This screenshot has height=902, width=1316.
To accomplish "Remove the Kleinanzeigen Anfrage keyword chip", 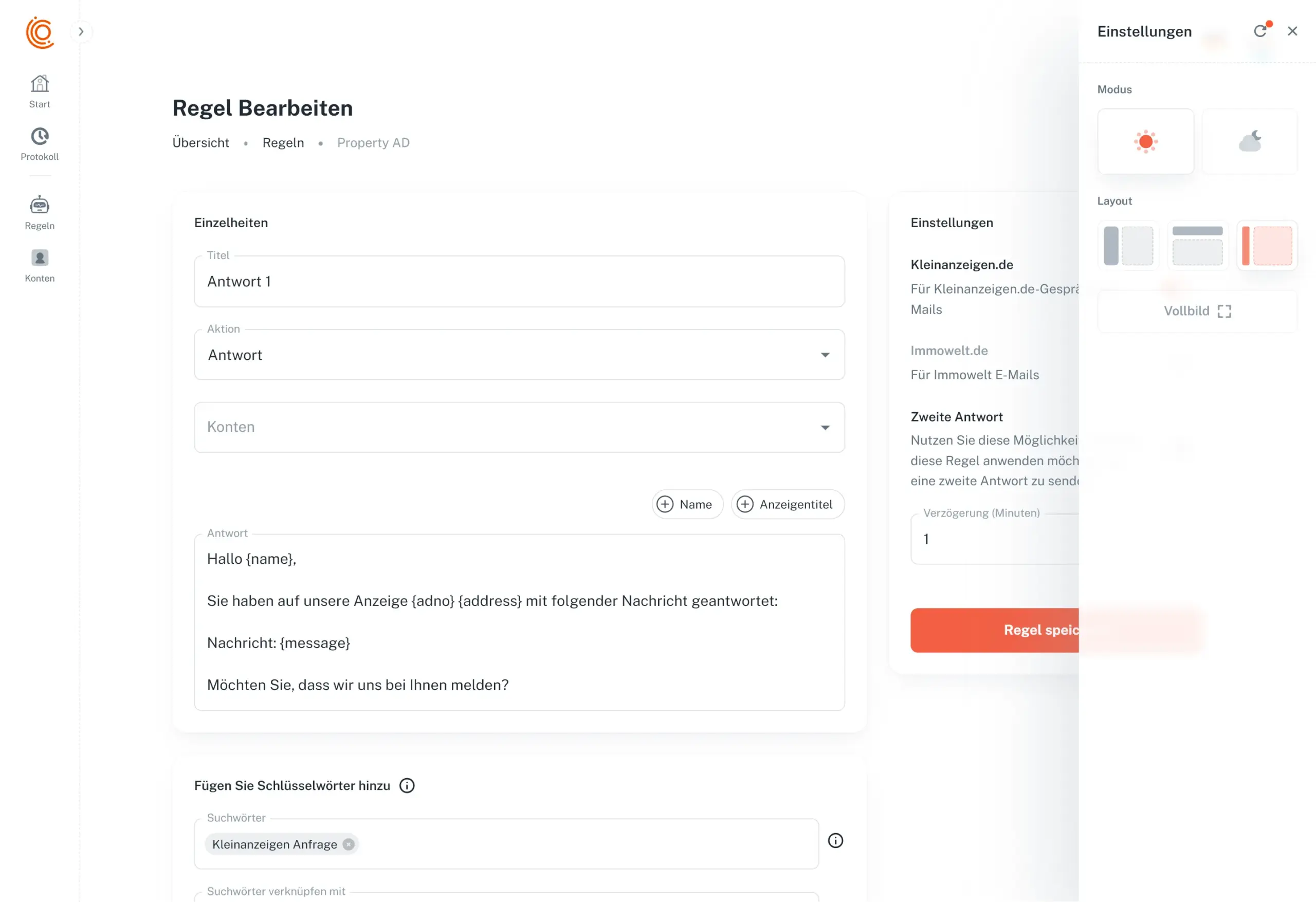I will (x=348, y=844).
